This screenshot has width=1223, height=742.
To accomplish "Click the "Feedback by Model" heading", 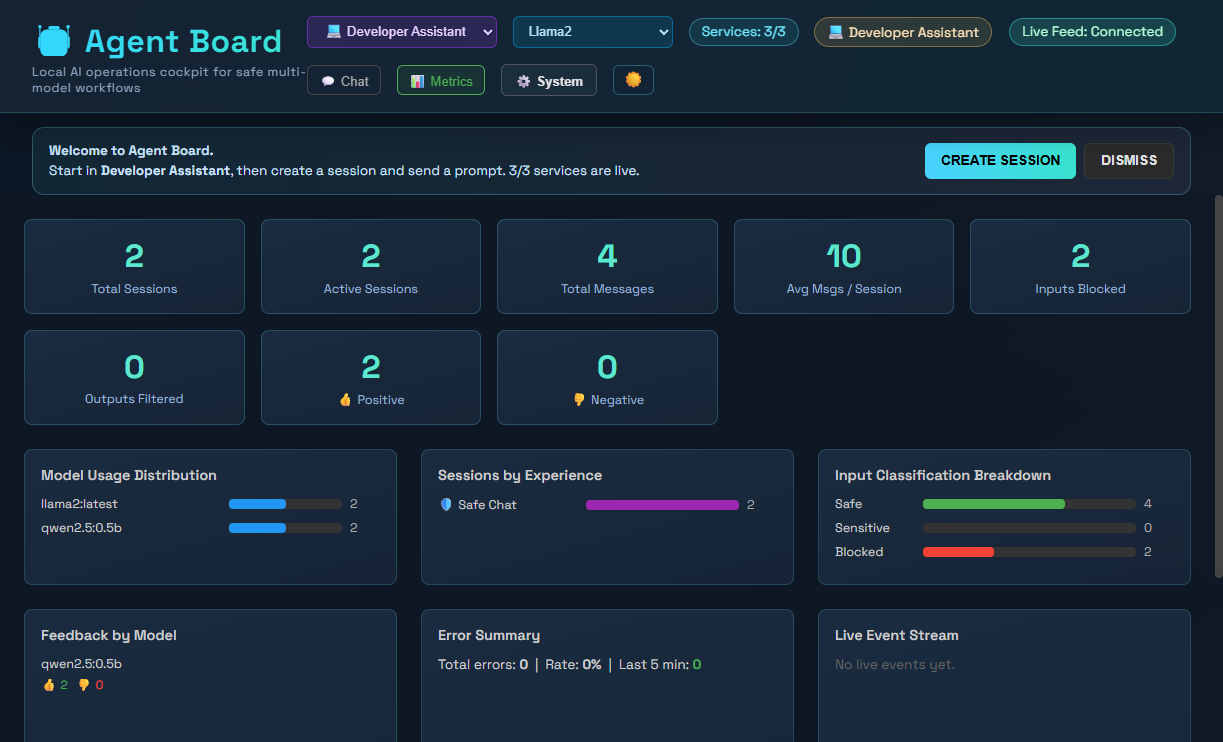I will (109, 635).
